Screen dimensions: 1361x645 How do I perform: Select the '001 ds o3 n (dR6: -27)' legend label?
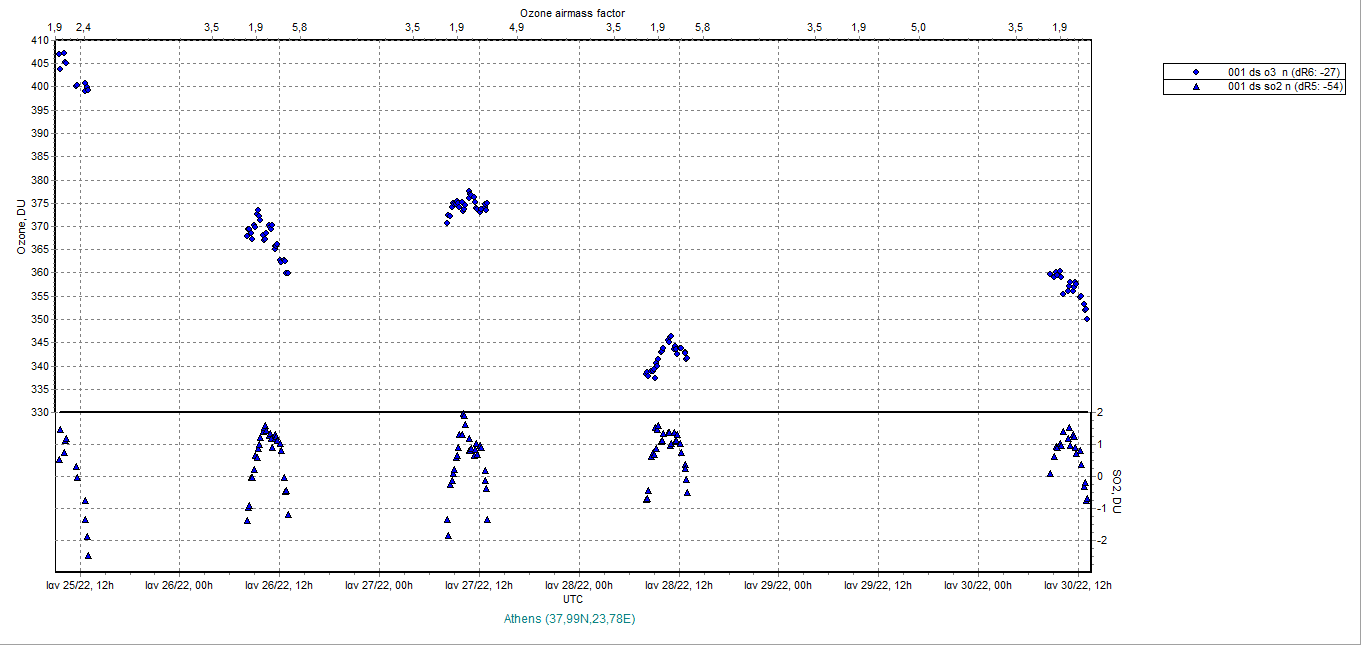(1285, 73)
